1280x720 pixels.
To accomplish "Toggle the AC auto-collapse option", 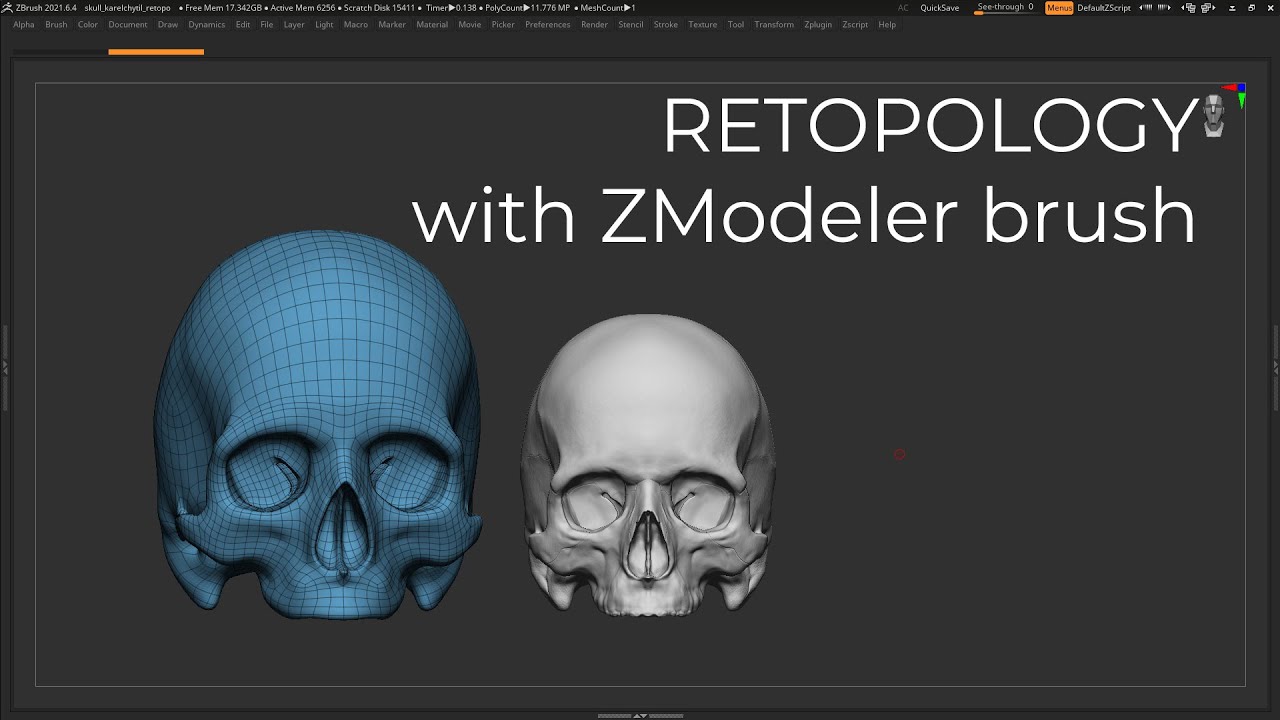I will (903, 7).
